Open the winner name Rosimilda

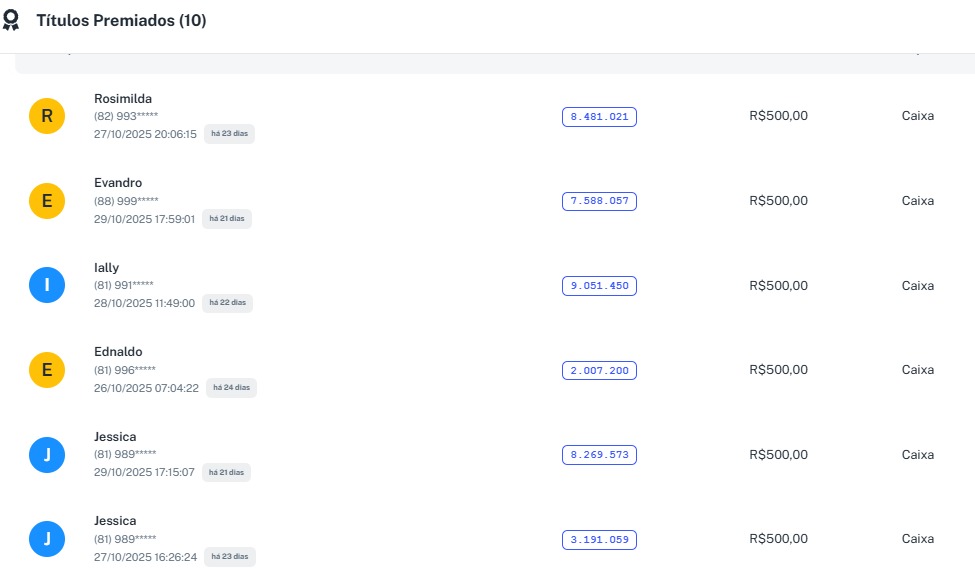coord(123,99)
